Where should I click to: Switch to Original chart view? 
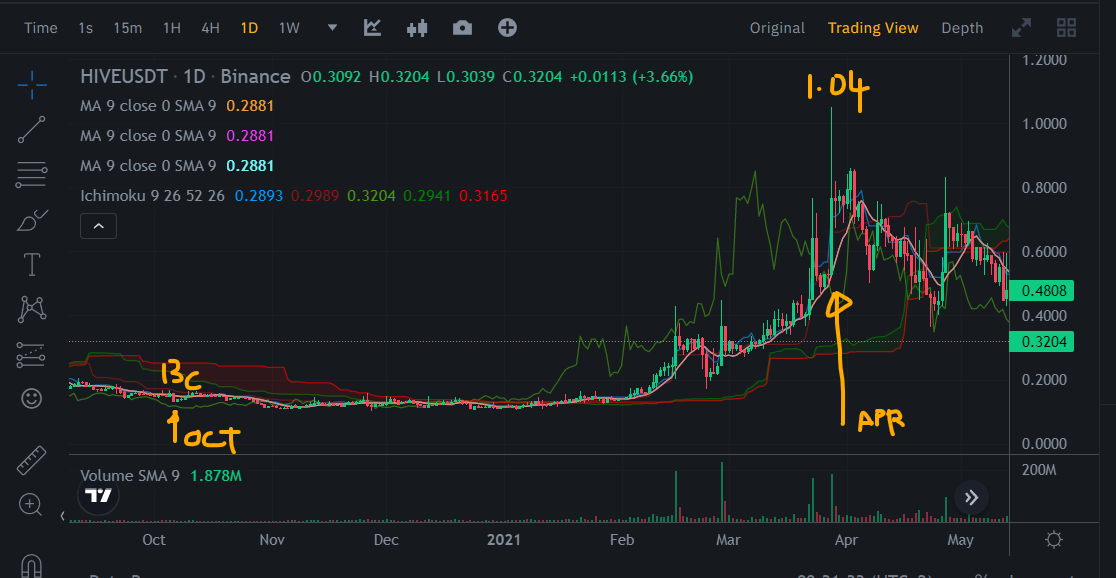click(777, 28)
